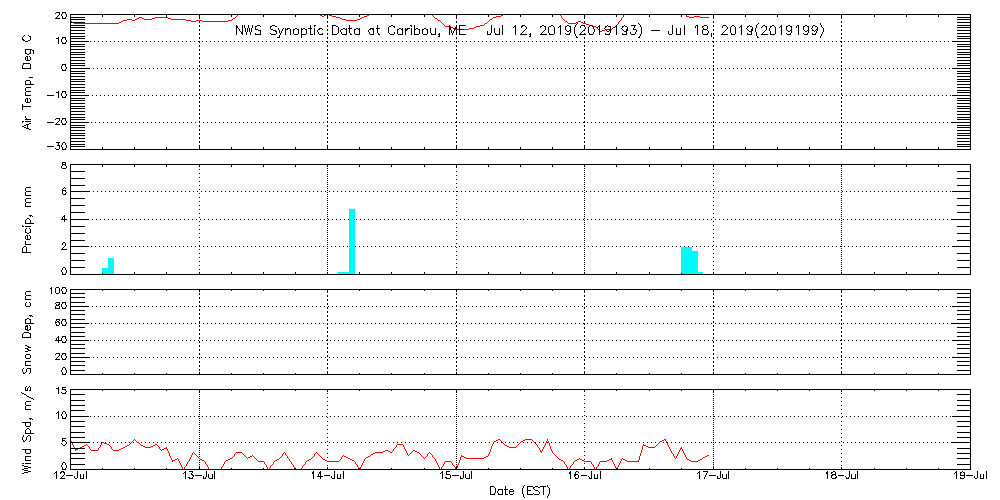
Task: Click the tallest cyan precipitation bar on 14-Jul
Action: click(352, 240)
